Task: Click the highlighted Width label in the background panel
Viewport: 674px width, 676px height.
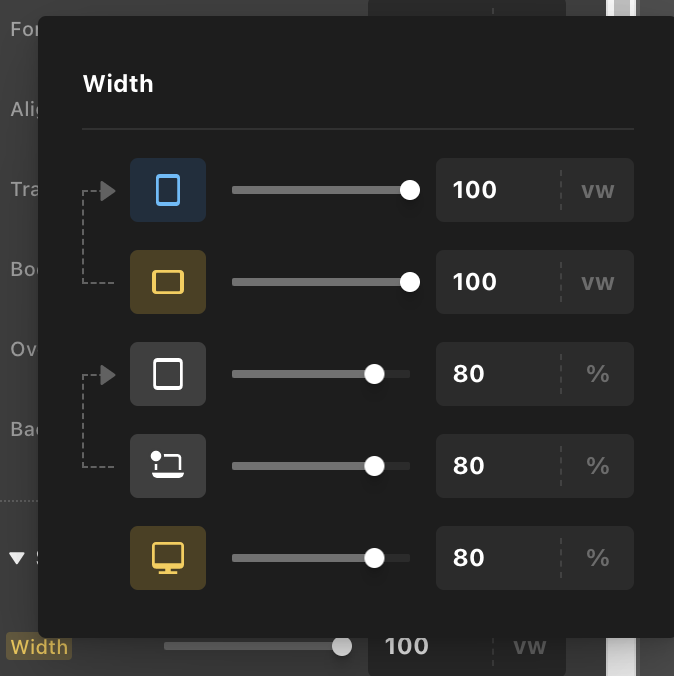Action: 39,647
